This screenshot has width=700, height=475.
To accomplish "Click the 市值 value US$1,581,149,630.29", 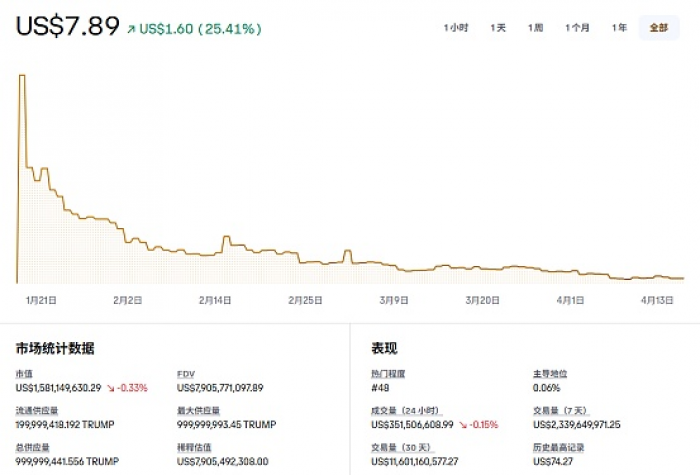I will point(58,387).
